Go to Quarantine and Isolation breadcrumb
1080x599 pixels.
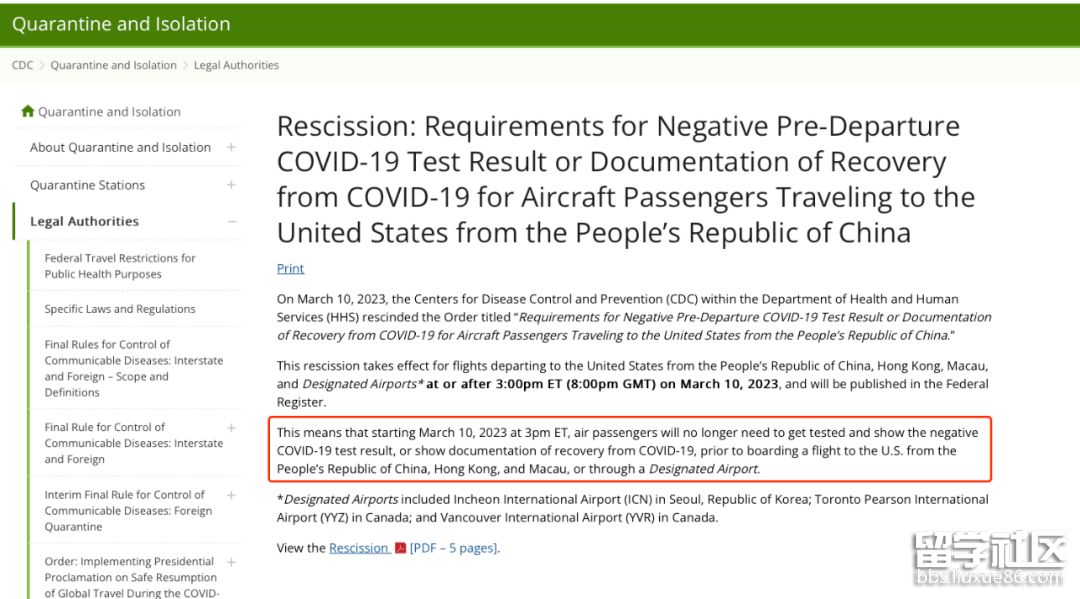[x=113, y=65]
